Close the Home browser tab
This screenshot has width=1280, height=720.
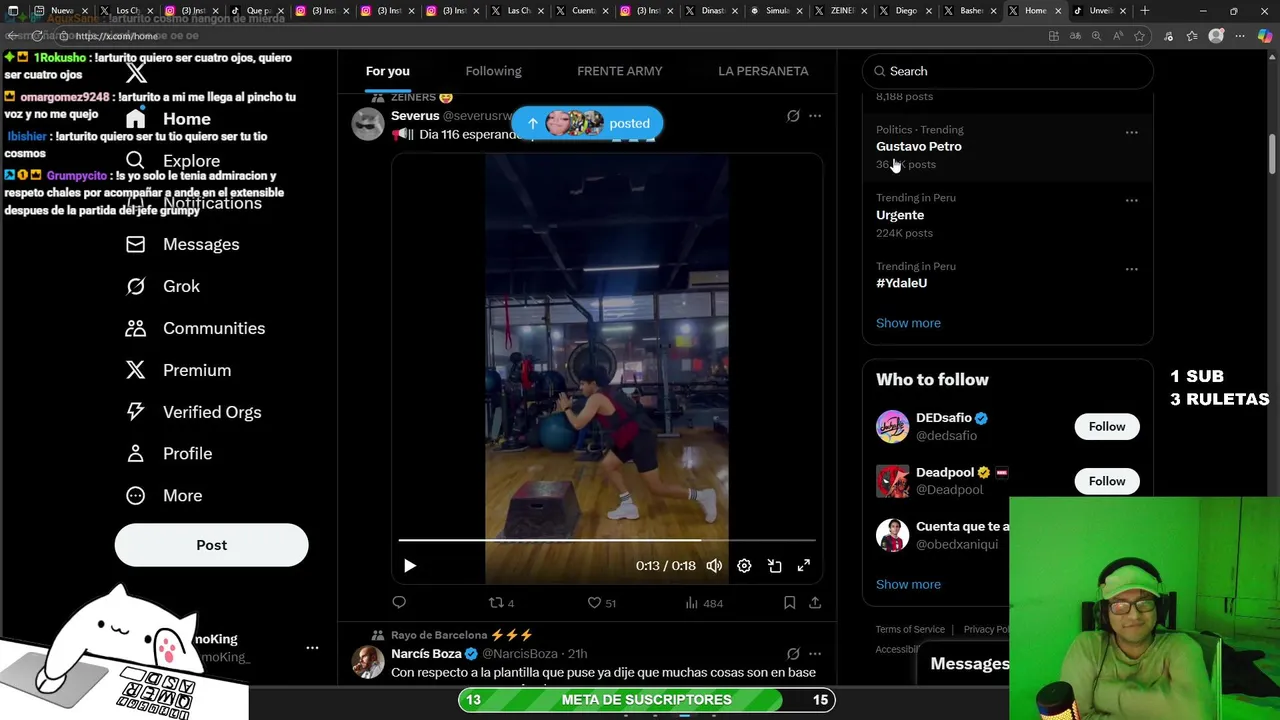point(1059,11)
